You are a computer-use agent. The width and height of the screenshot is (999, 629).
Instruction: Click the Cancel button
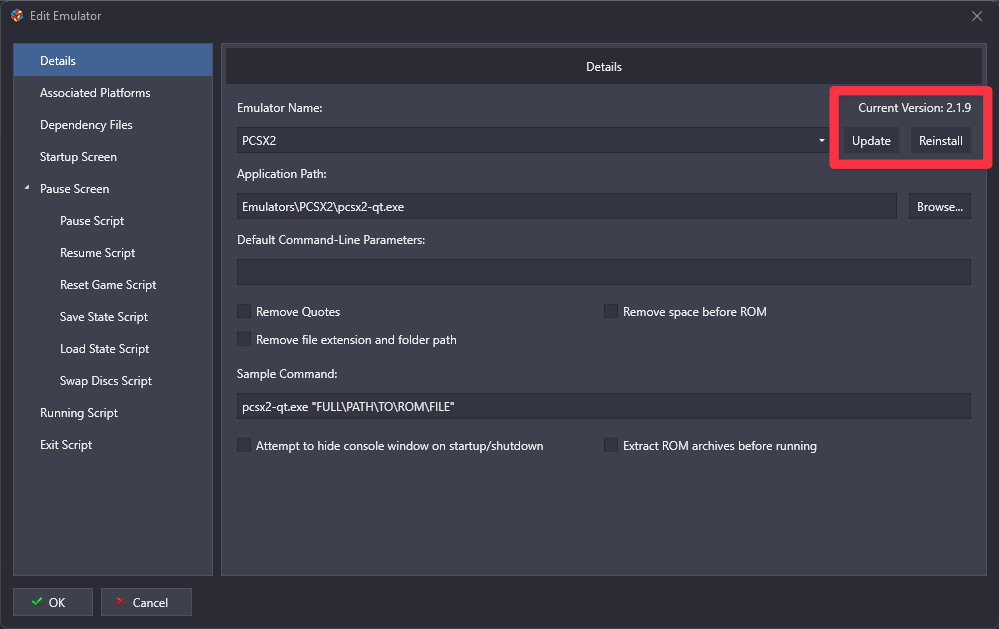tap(146, 602)
